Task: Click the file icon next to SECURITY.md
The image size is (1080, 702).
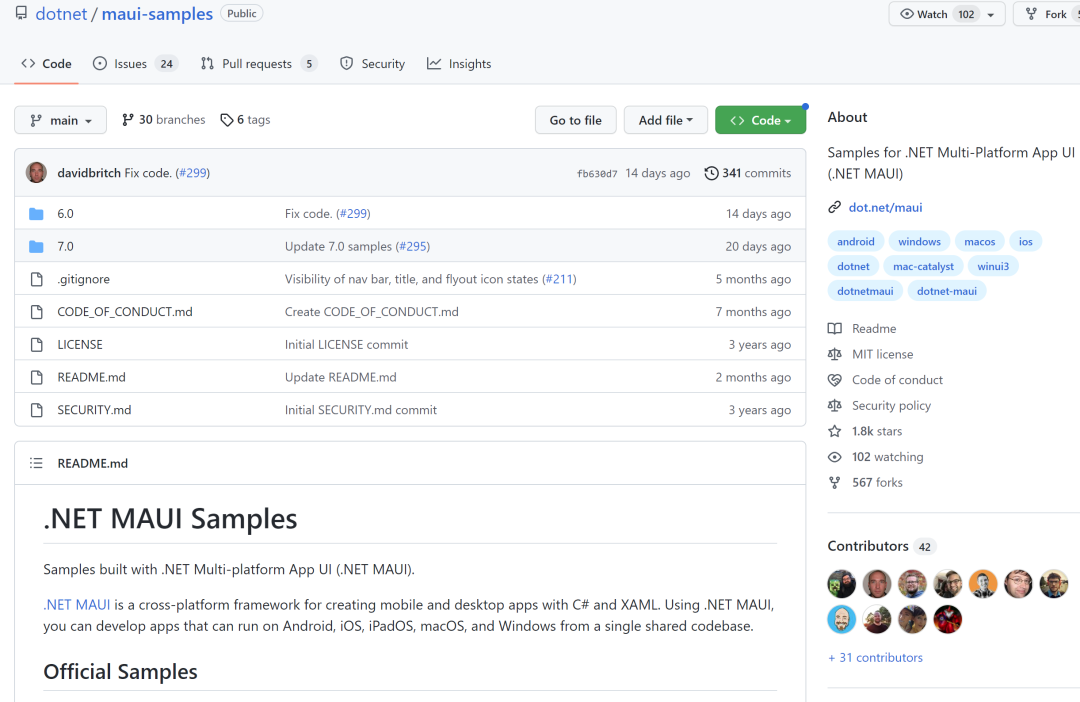Action: click(x=37, y=410)
